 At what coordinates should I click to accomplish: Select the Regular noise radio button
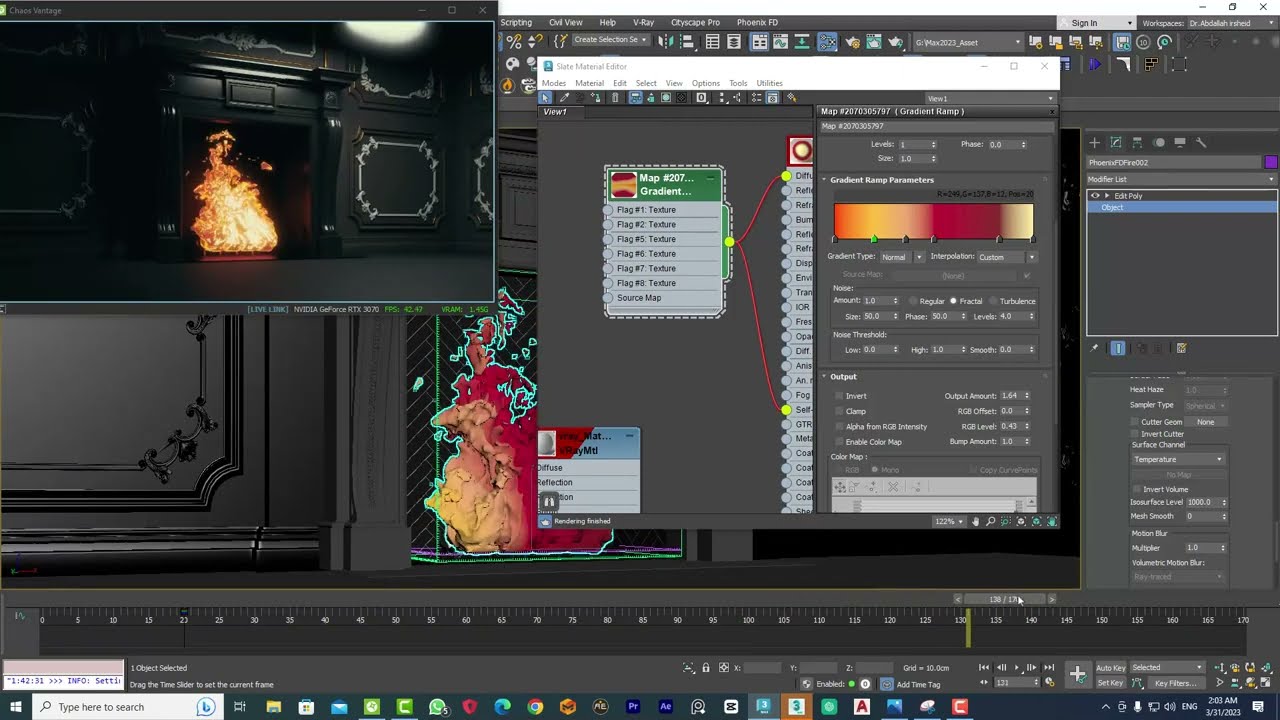(913, 301)
